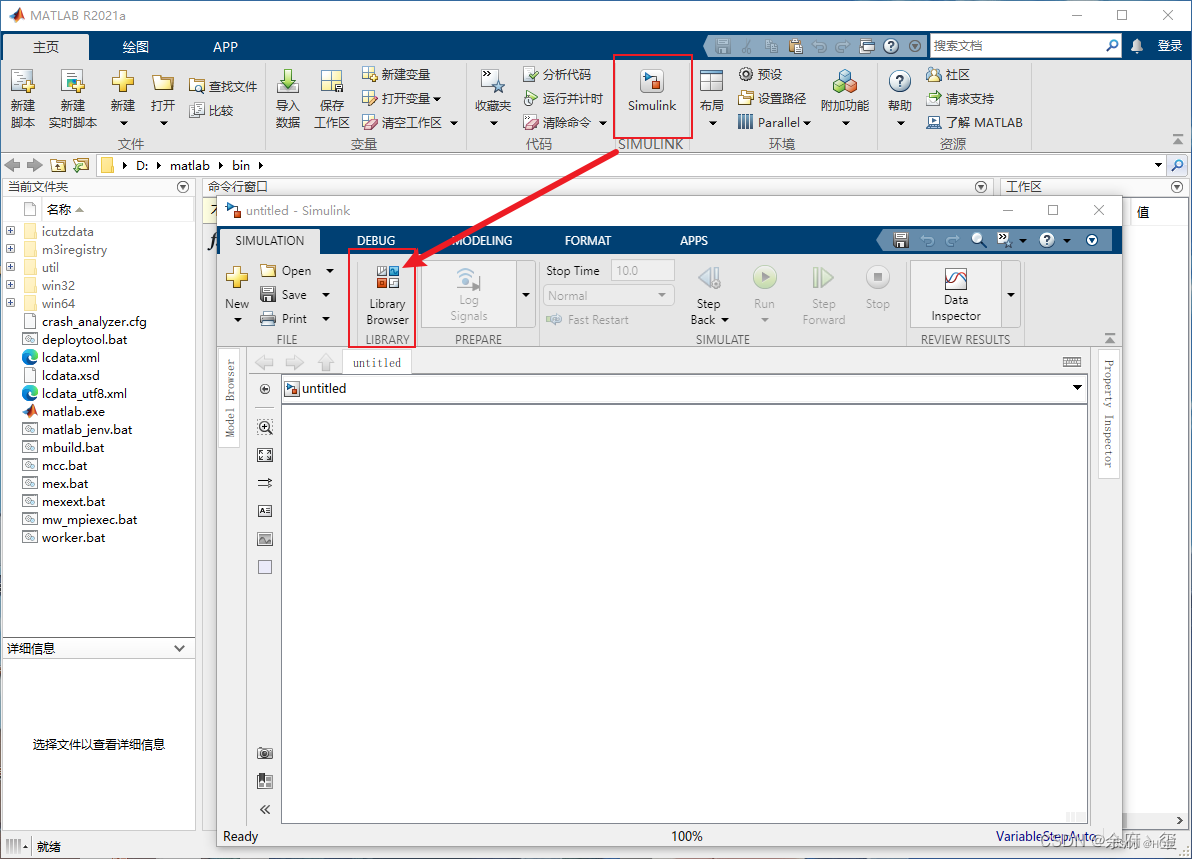Create new live script (新建实时脚本)

[x=73, y=99]
